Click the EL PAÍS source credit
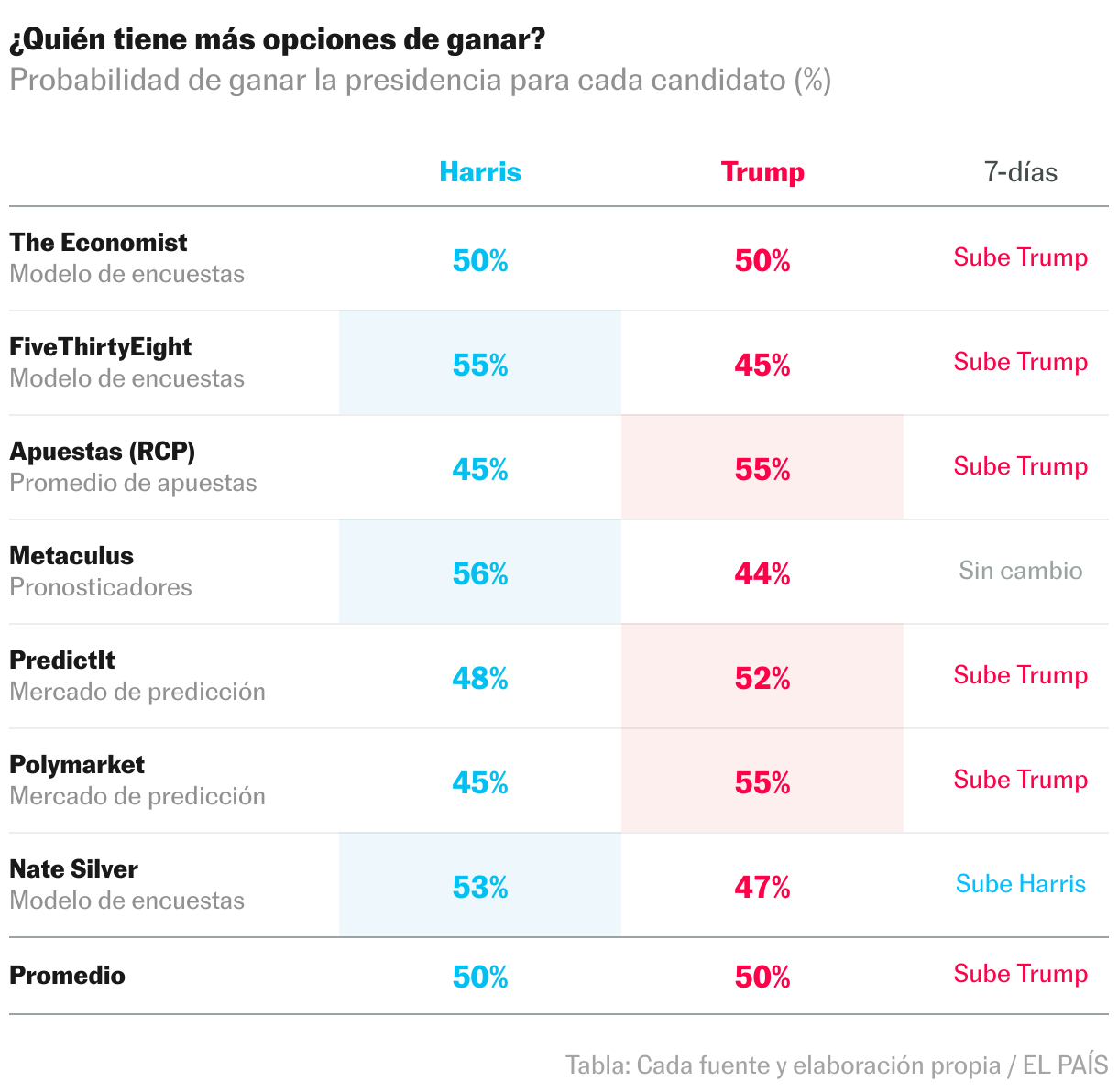Viewport: 1118px width, 1092px height. (x=1065, y=1065)
